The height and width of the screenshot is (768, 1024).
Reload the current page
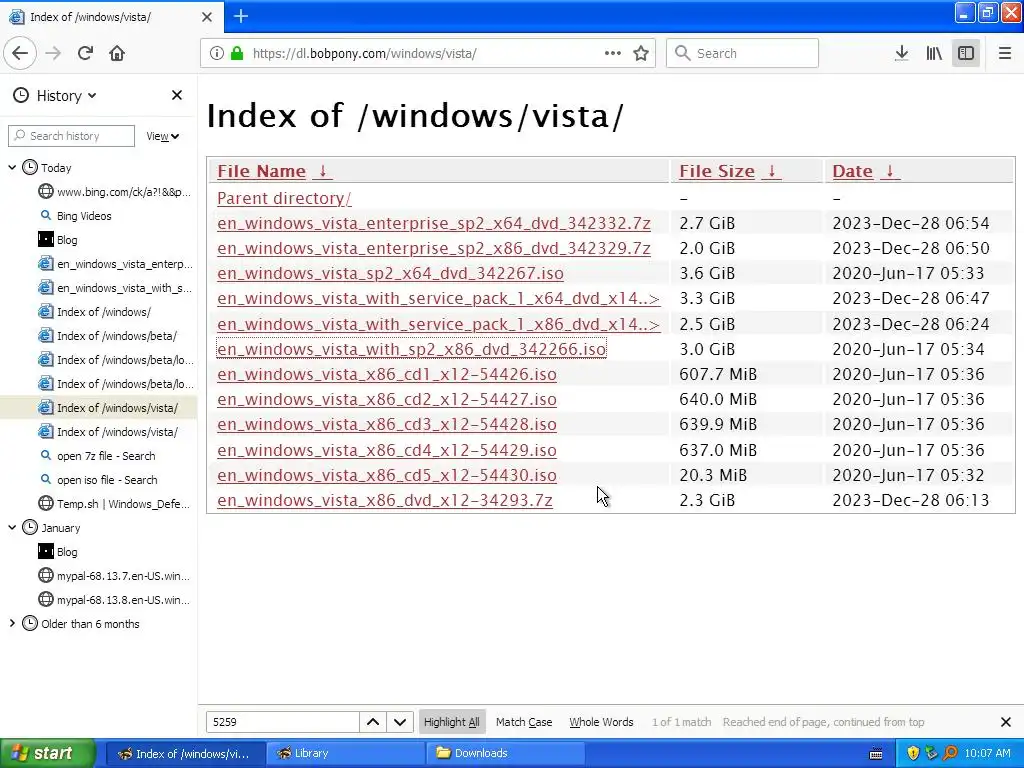click(85, 53)
